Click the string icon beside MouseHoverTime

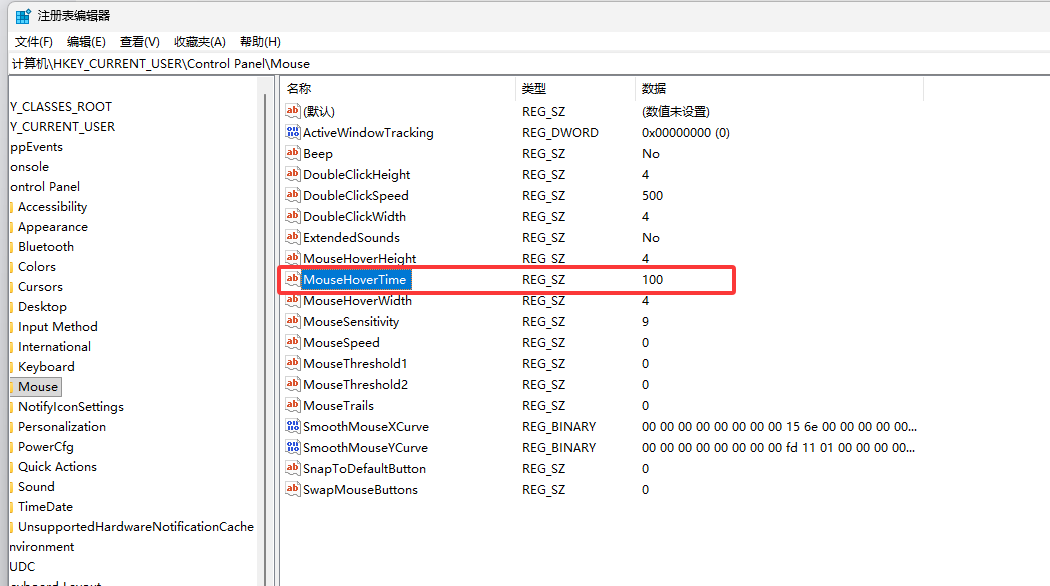point(293,279)
